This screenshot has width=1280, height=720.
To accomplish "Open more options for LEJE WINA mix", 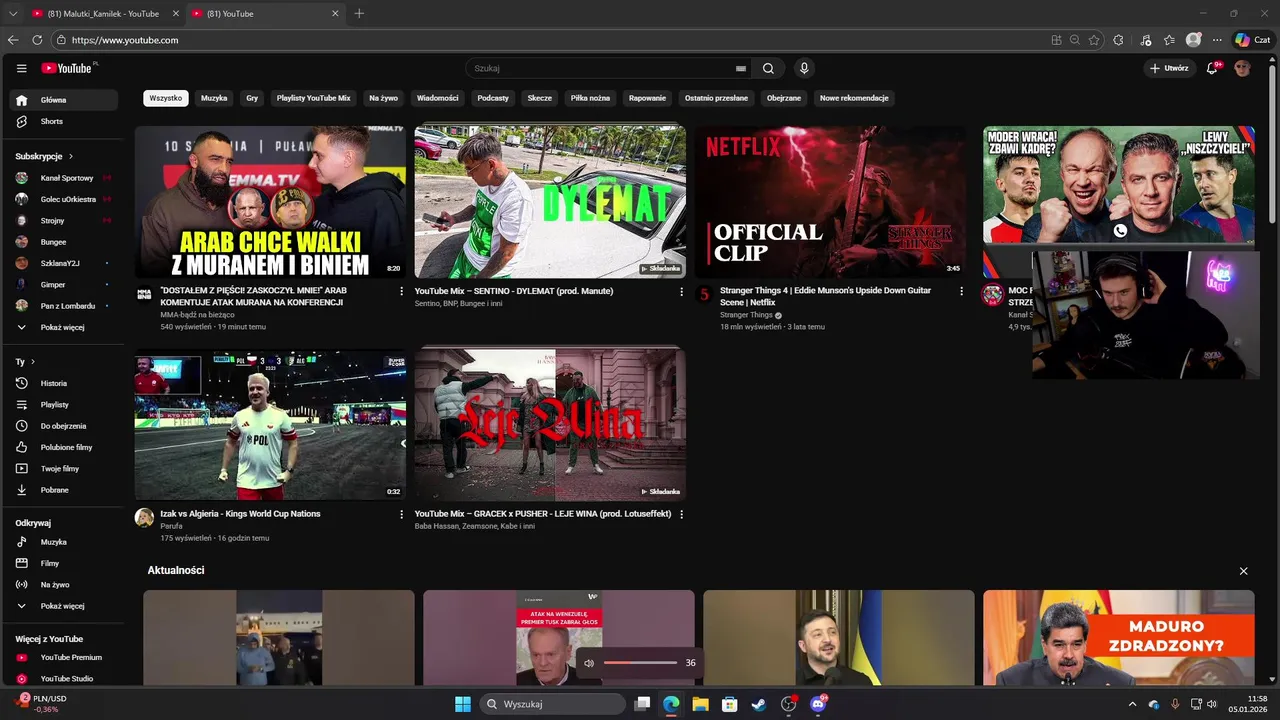I will tap(682, 514).
